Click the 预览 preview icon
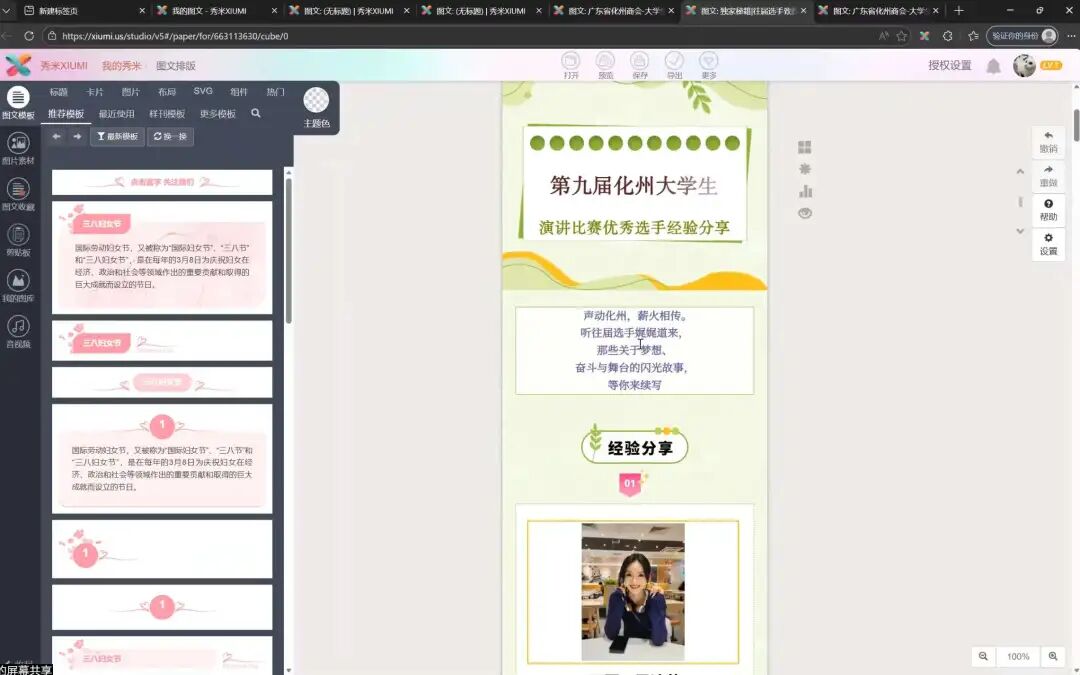 (605, 65)
